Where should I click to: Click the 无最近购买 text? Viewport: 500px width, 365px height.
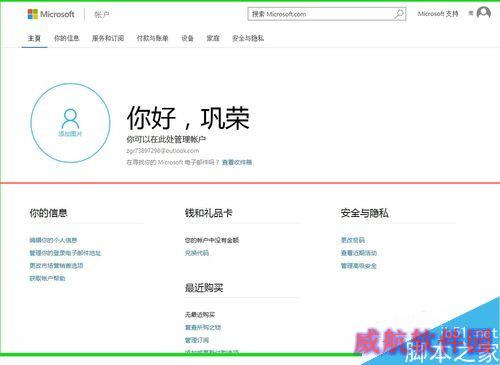(200, 314)
